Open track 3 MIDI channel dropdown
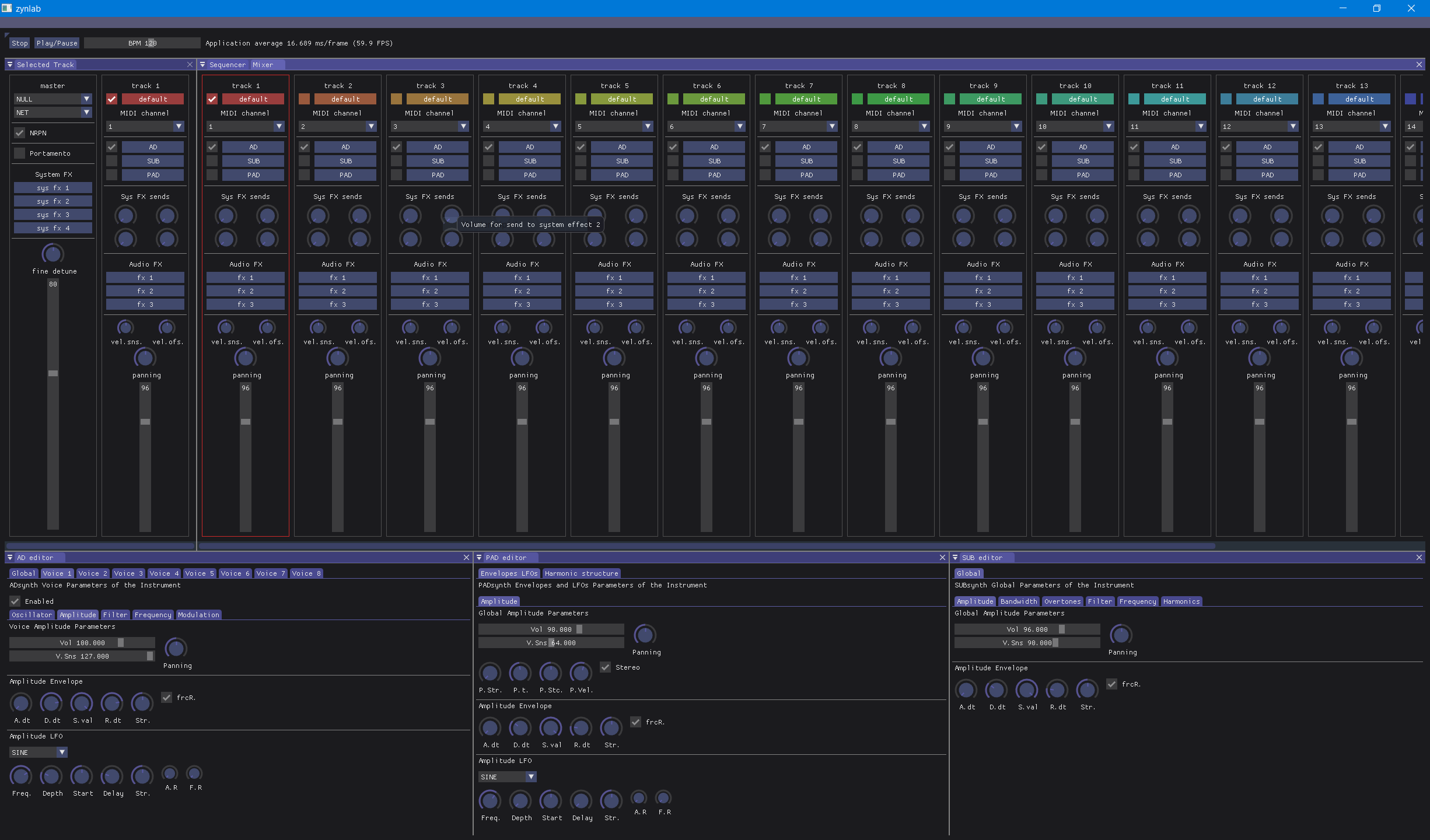Screen dimensions: 1430x840 pyautogui.click(x=430, y=127)
